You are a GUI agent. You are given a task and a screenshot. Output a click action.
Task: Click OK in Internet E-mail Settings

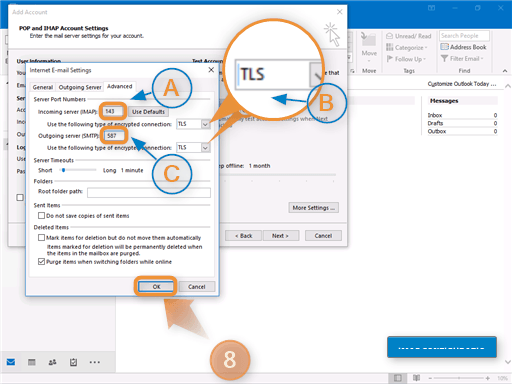156,287
